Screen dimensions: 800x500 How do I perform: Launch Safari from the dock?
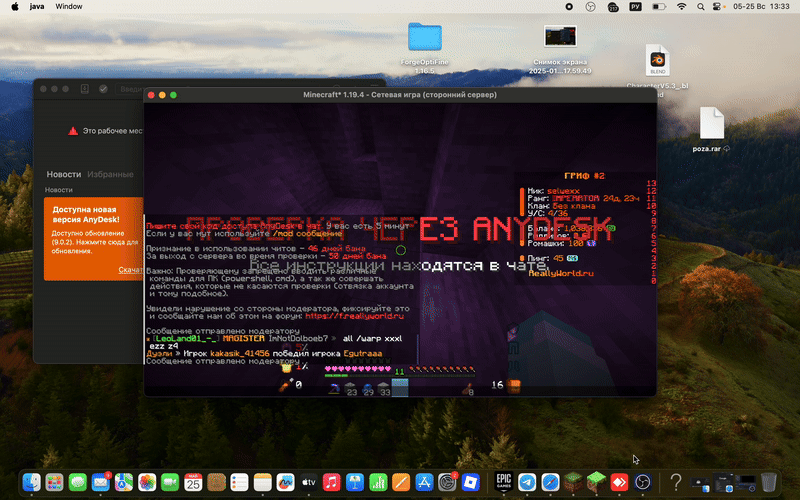(550, 482)
